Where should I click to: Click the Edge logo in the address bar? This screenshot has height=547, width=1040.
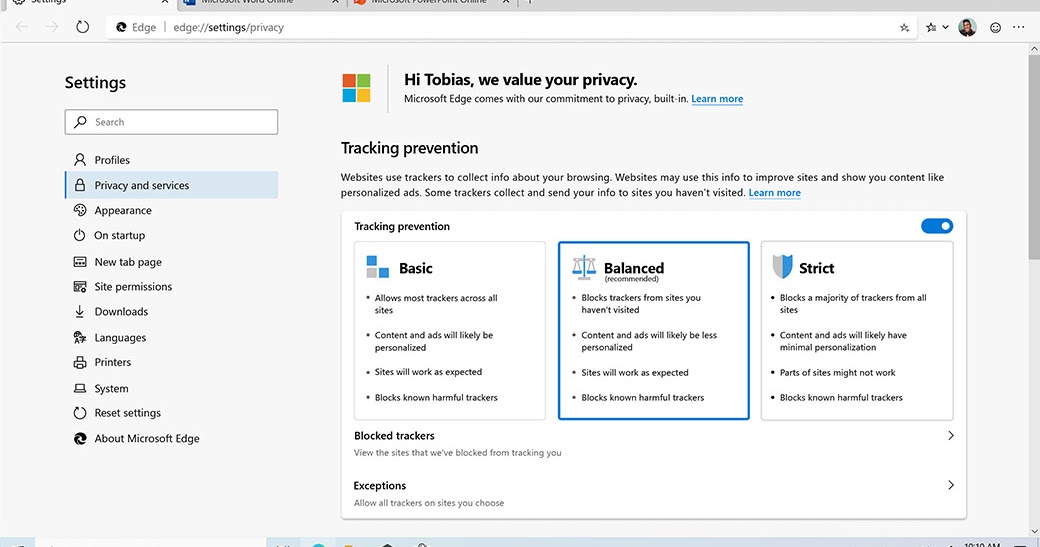click(121, 27)
